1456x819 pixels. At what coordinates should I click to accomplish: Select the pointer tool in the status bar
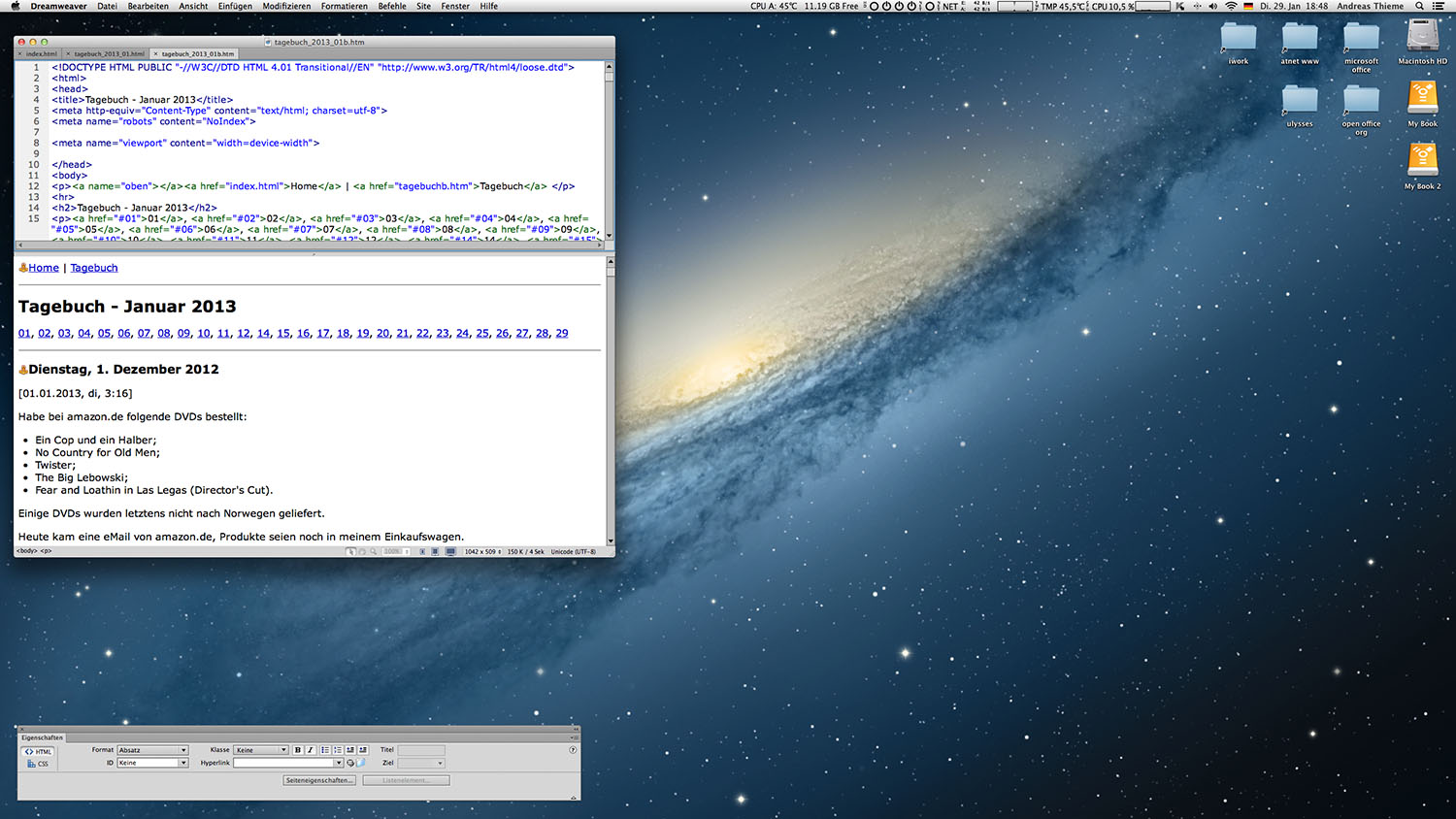[x=350, y=551]
